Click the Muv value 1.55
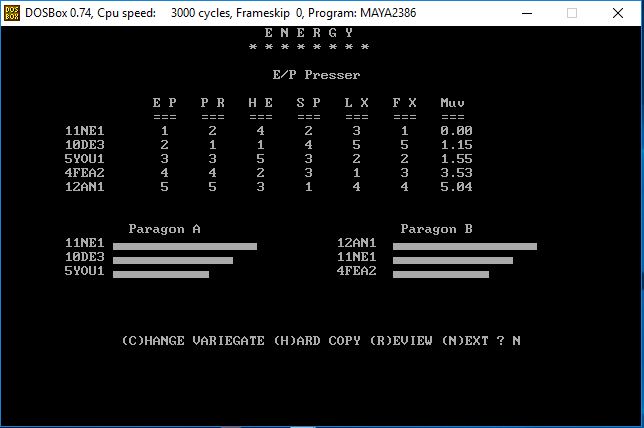 [456, 159]
